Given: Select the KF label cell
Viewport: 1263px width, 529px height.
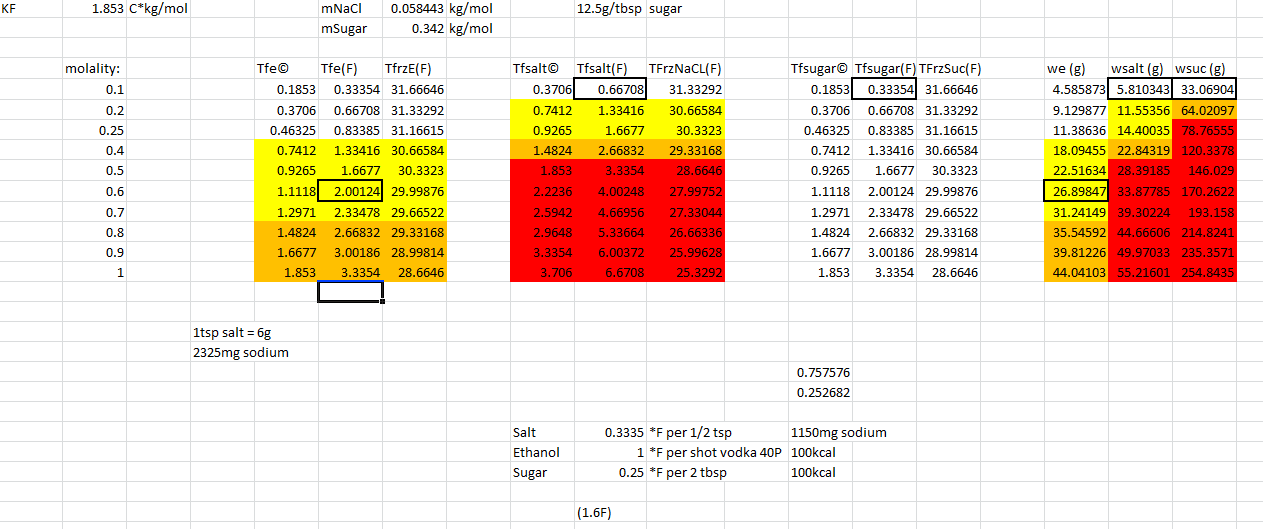Looking at the screenshot, I should pos(10,8).
